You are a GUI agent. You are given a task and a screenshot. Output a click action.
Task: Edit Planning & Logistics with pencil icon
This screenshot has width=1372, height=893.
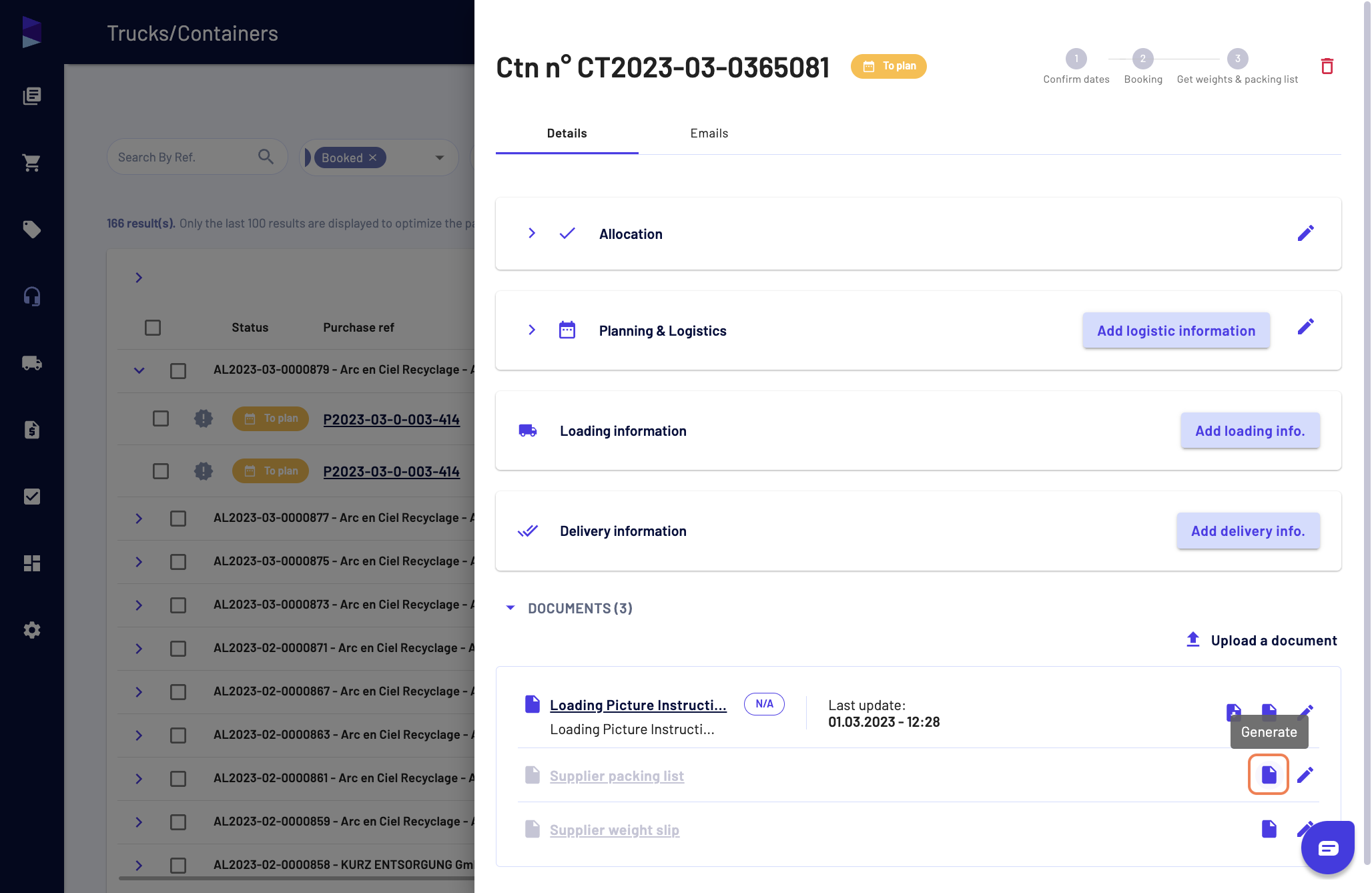pyautogui.click(x=1306, y=326)
